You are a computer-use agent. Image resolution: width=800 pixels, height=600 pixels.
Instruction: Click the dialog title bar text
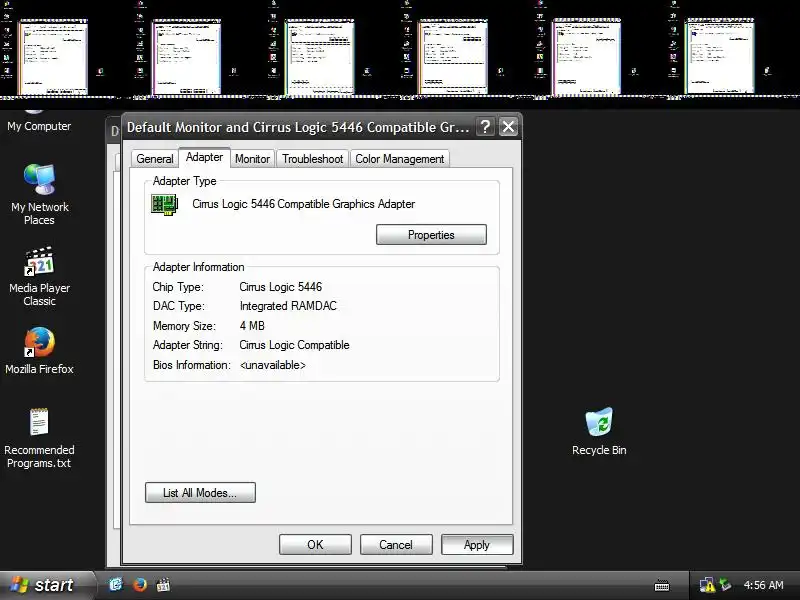(298, 127)
